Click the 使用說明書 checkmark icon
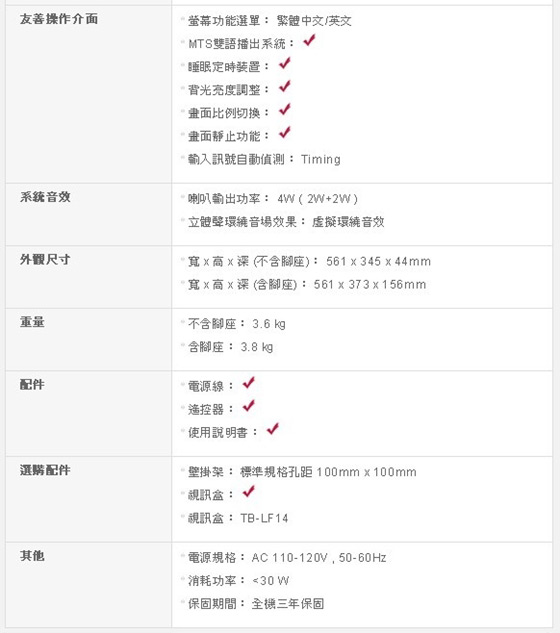Screen dimensions: 560x633 click(273, 429)
